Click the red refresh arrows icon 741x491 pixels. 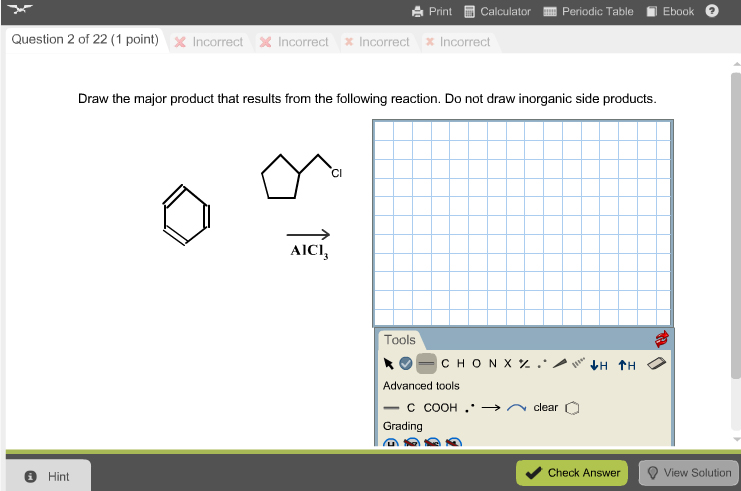[x=662, y=338]
